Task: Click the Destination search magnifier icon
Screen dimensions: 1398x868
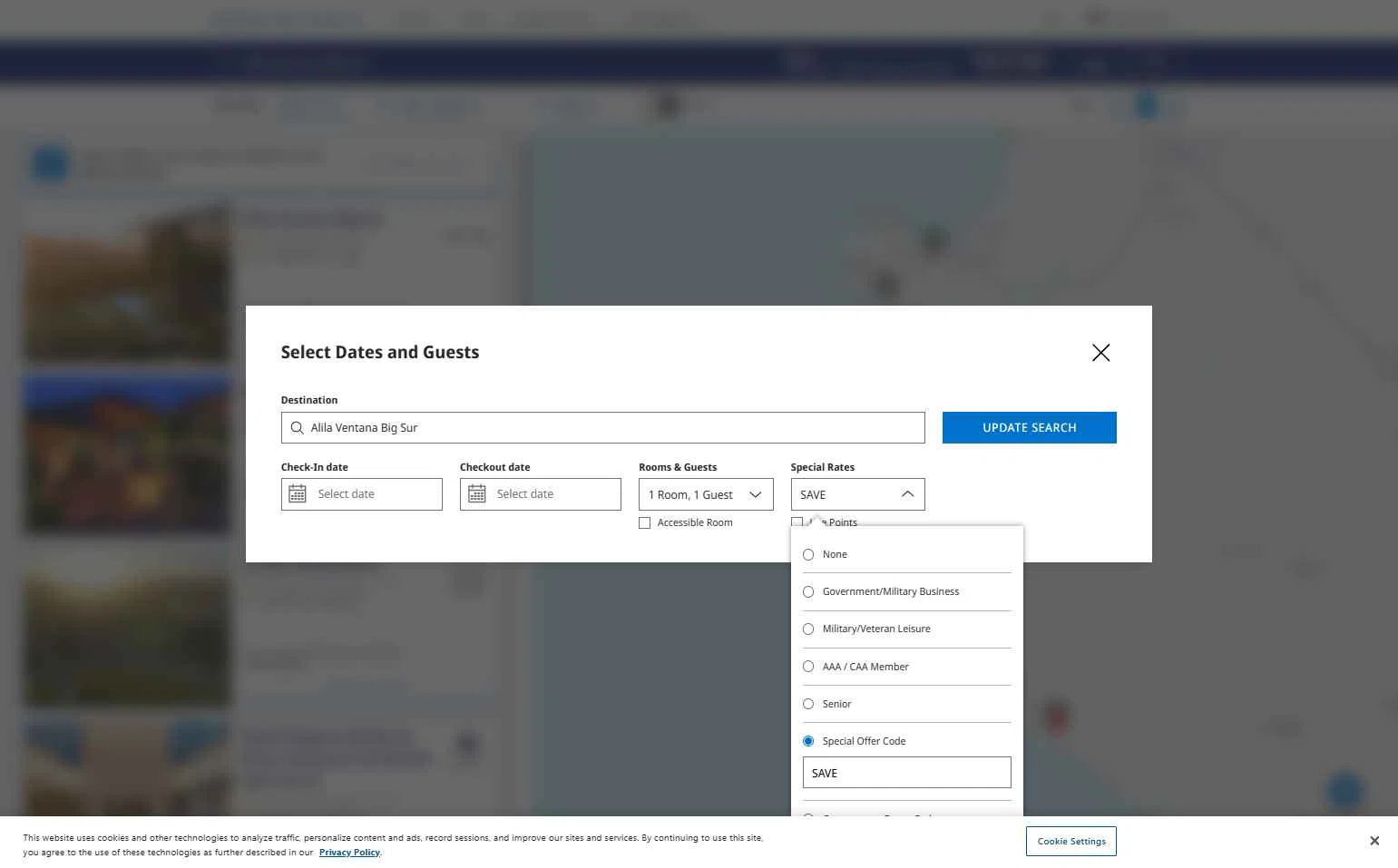Action: [x=297, y=428]
